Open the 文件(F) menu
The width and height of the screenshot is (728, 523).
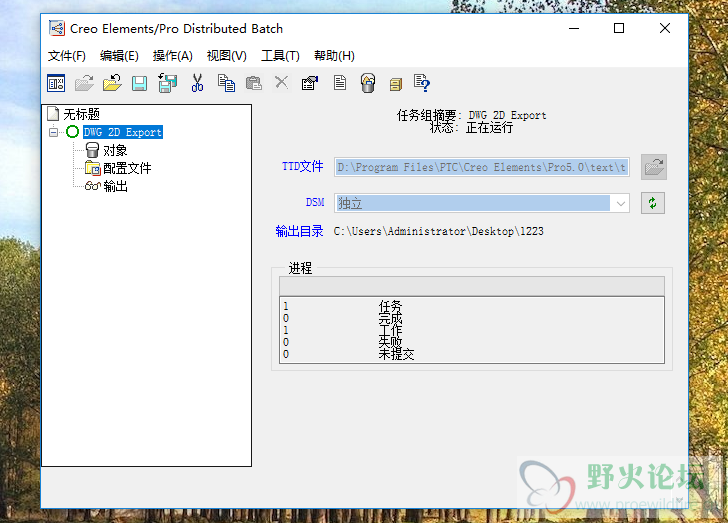click(67, 56)
